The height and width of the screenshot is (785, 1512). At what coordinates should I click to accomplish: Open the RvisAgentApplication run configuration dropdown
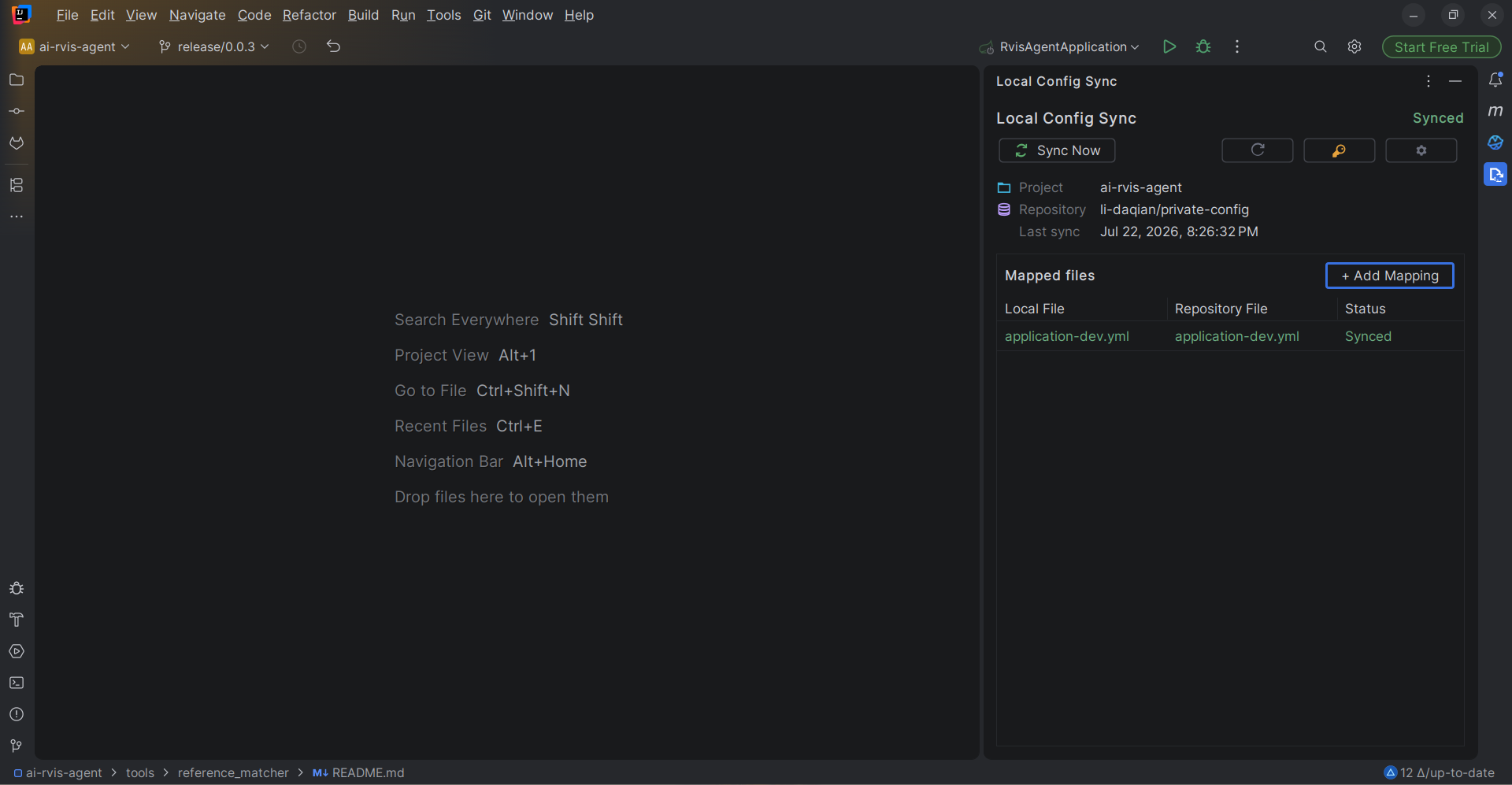[x=1059, y=46]
